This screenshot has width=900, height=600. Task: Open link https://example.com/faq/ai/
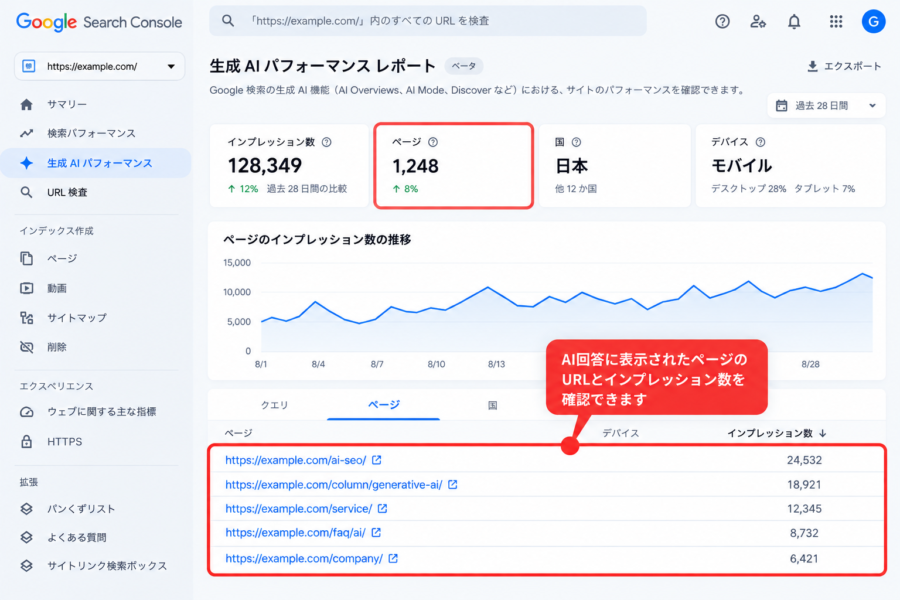[x=295, y=533]
